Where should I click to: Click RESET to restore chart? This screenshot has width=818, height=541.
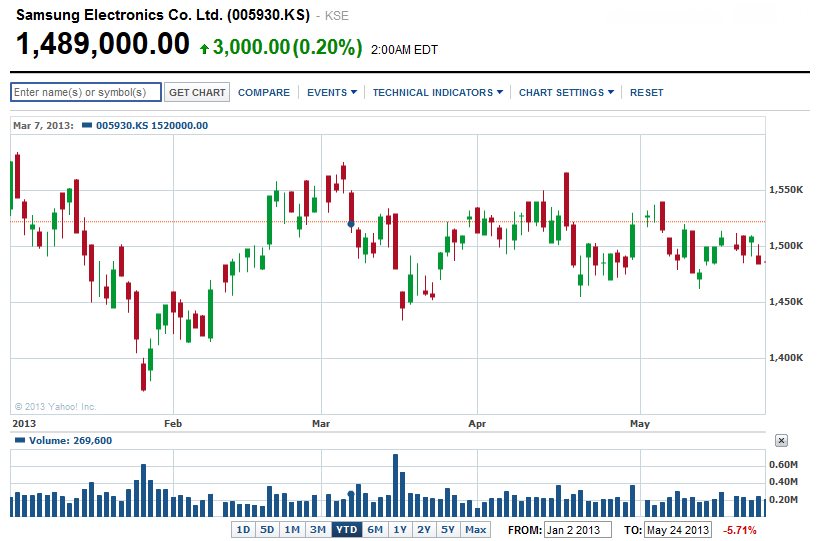point(646,92)
